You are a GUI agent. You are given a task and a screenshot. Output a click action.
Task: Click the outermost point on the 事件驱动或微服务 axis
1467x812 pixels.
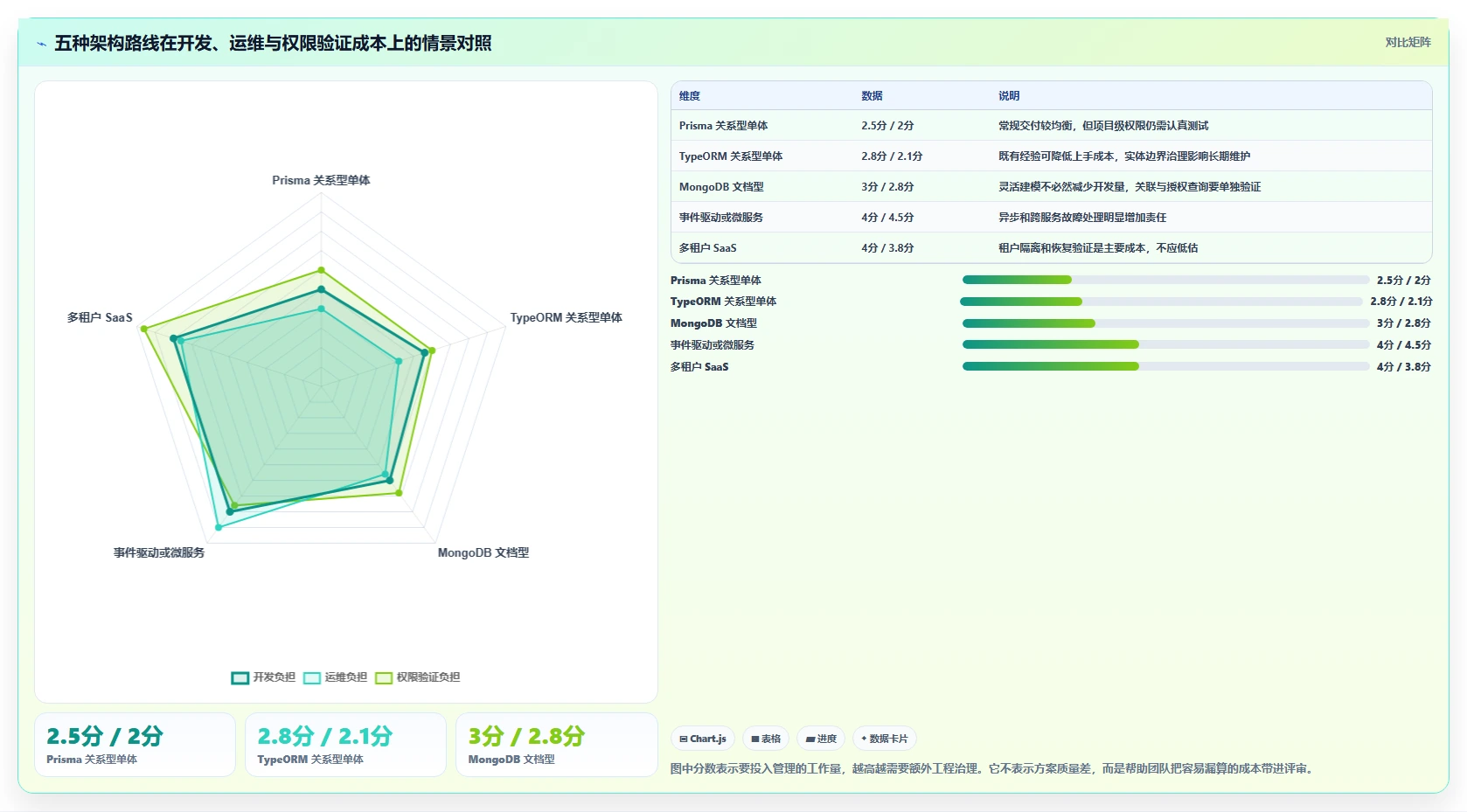pos(219,527)
